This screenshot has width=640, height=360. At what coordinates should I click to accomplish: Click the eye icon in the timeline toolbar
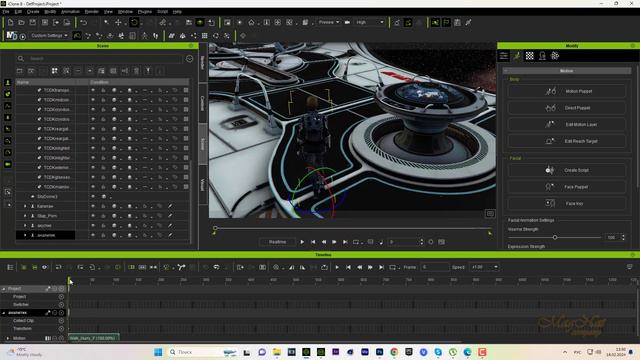point(45,267)
